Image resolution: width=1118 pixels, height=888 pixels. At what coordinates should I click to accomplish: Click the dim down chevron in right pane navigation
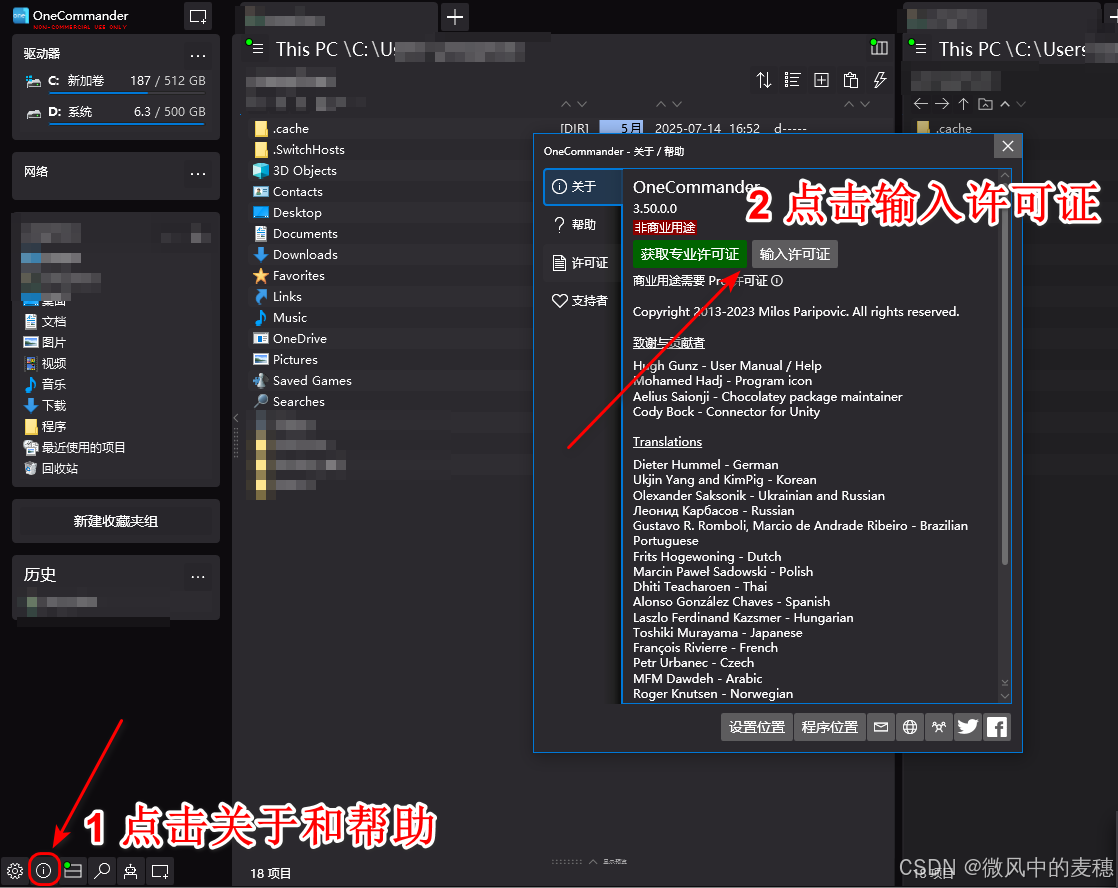tap(1021, 104)
